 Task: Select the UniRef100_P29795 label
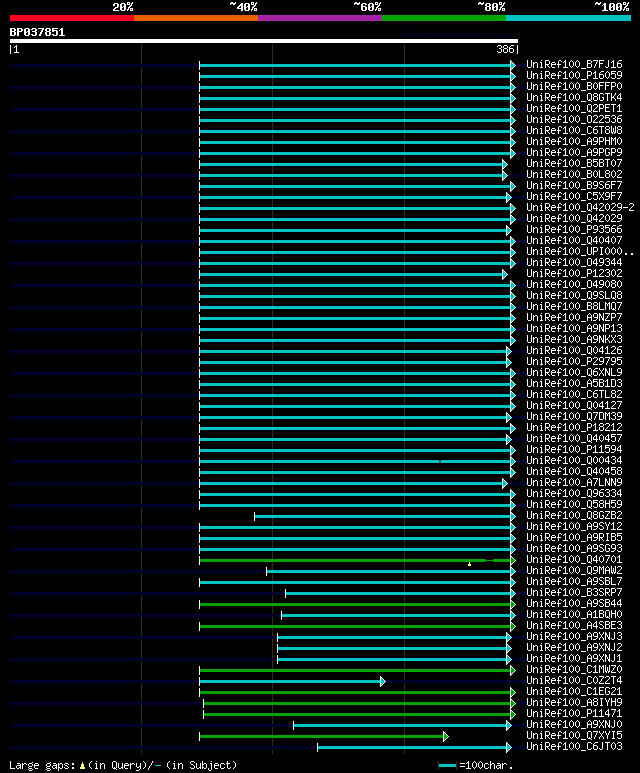point(574,361)
